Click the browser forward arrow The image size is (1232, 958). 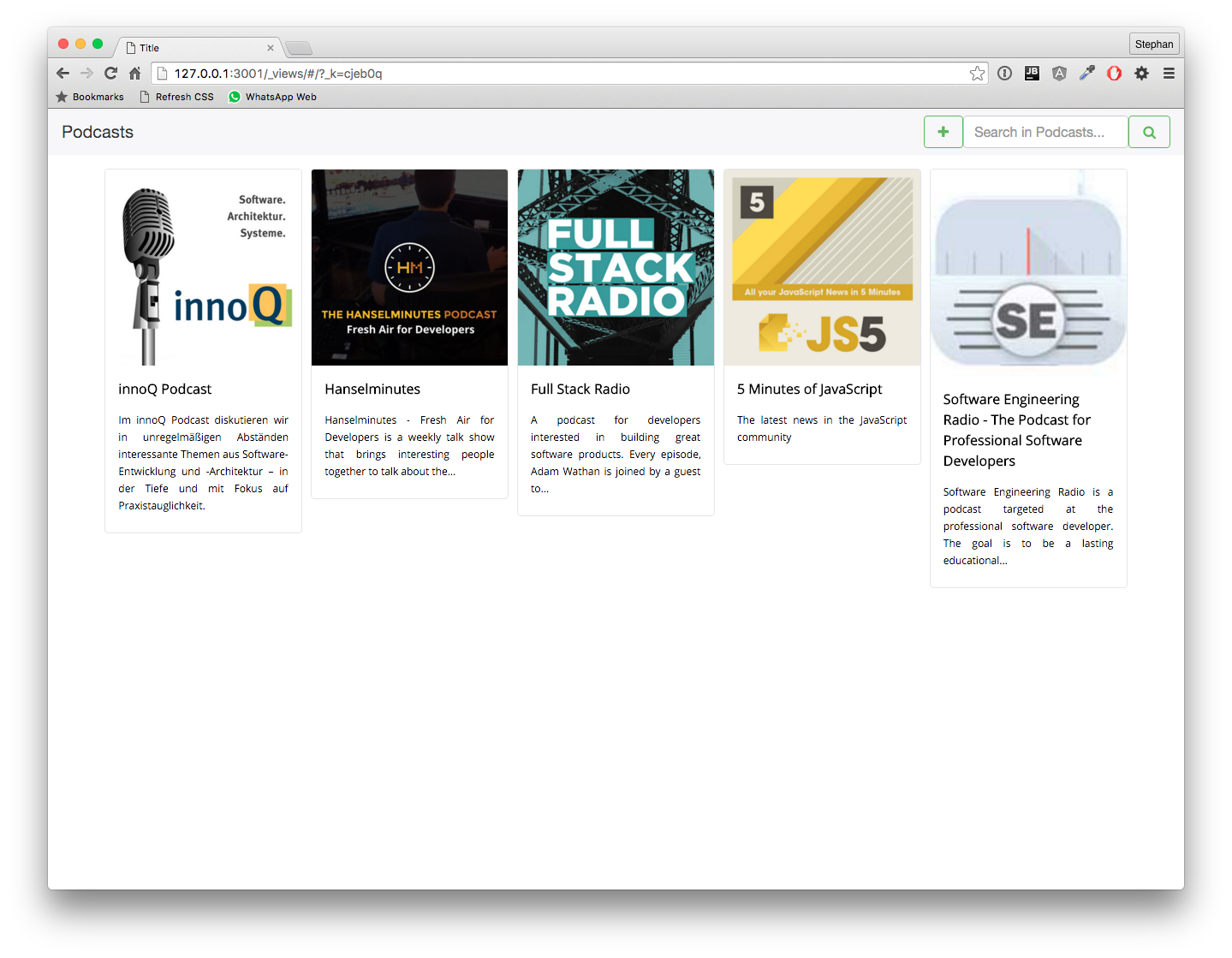(86, 73)
